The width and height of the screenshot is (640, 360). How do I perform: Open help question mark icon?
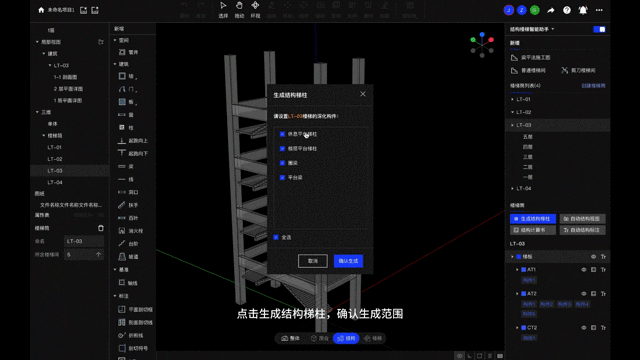(567, 10)
